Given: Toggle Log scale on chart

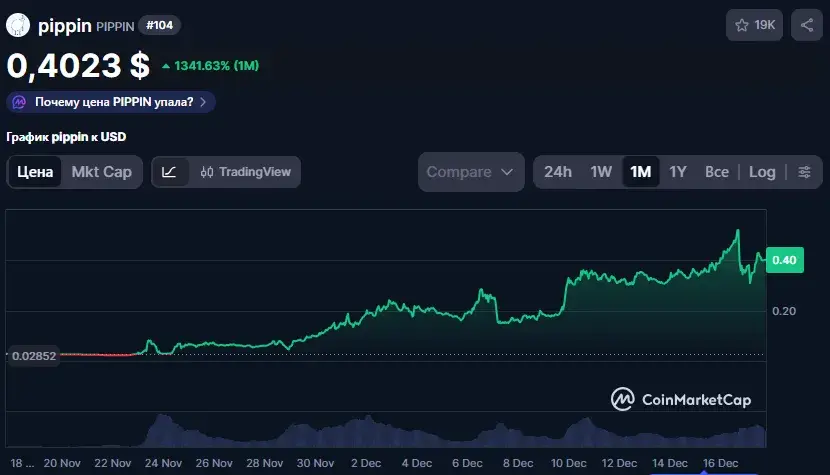Looking at the screenshot, I should (762, 172).
